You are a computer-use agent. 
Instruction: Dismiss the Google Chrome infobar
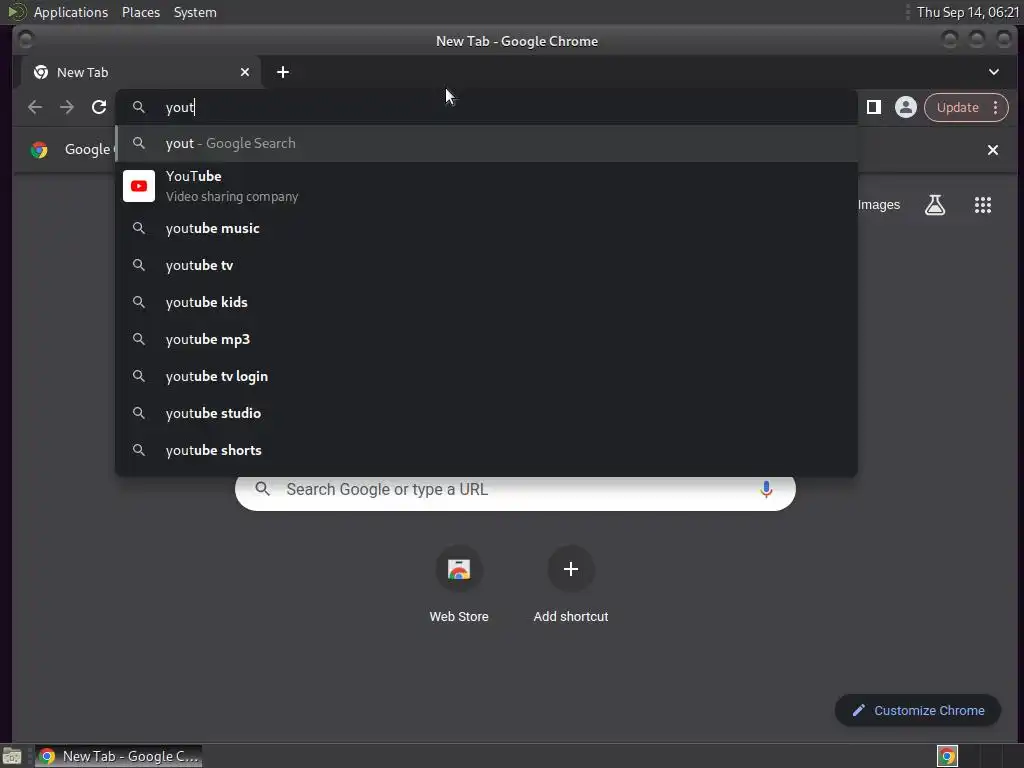(993, 150)
